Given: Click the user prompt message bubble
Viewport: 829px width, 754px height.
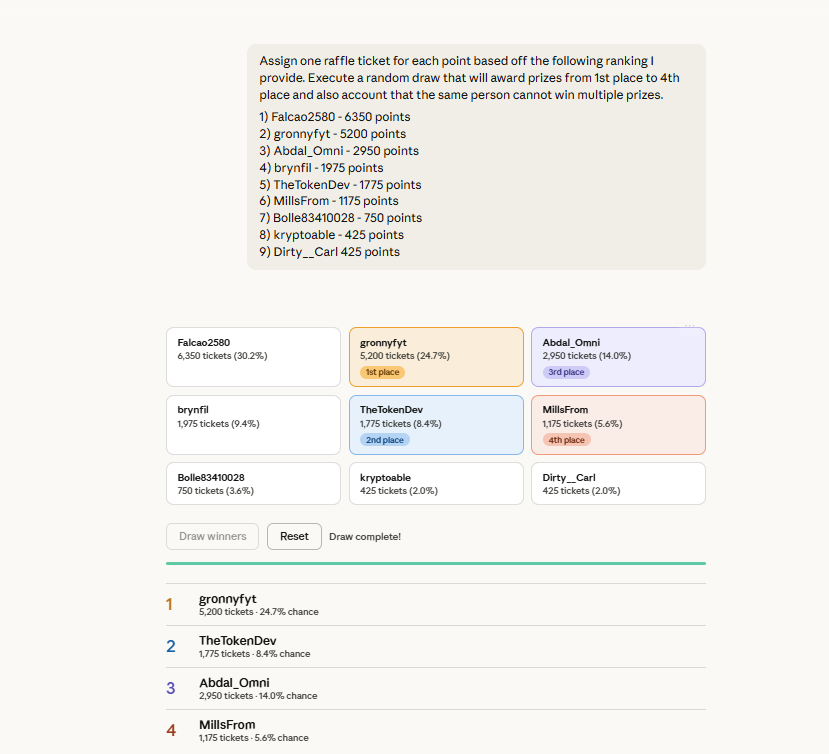Looking at the screenshot, I should pos(476,157).
